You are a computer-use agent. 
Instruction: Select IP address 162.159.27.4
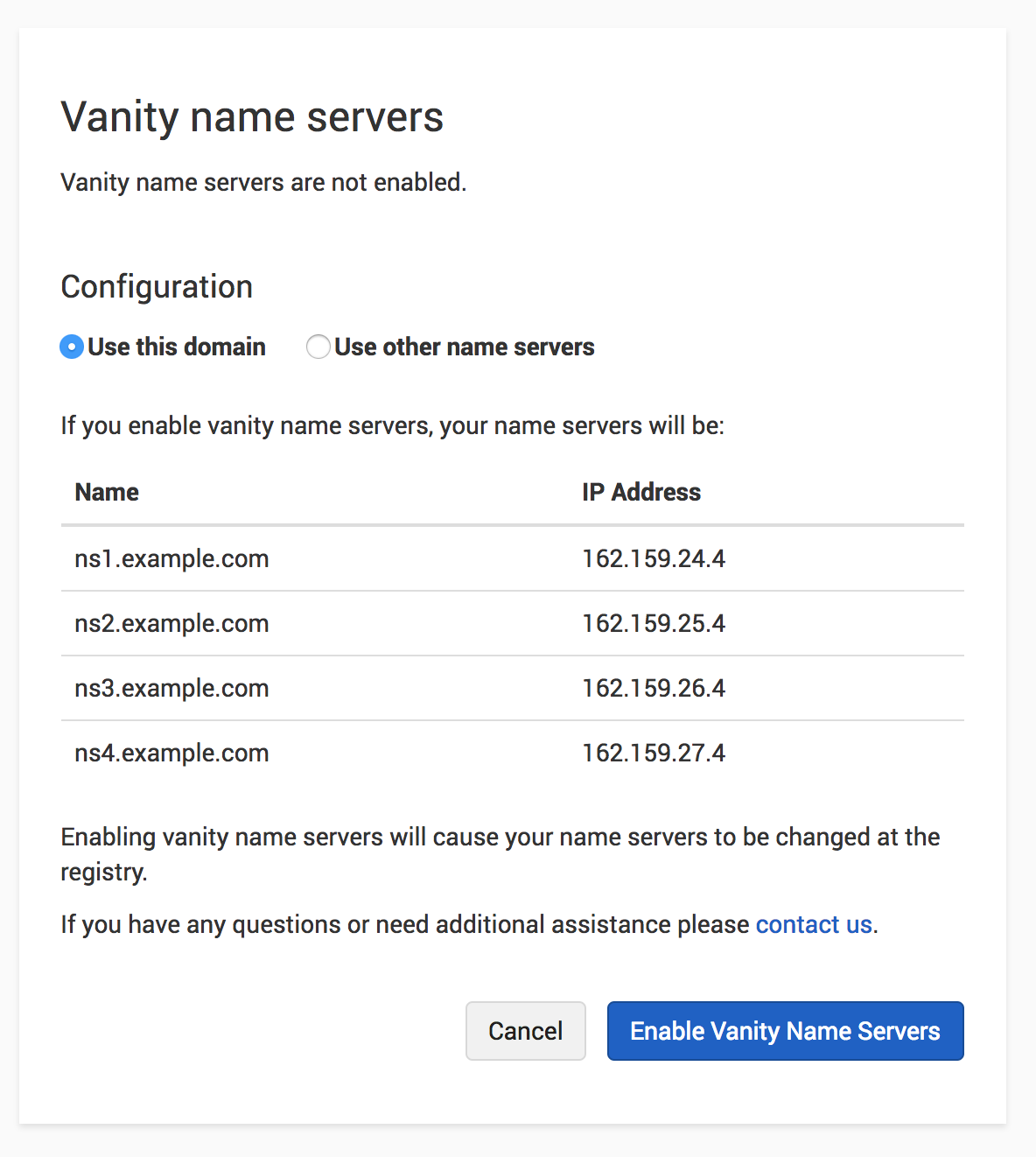654,753
